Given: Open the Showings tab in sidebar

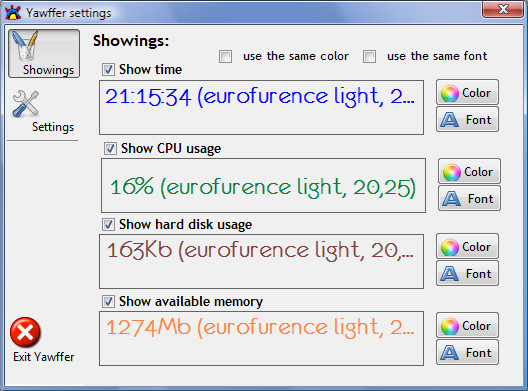Looking at the screenshot, I should 44,54.
